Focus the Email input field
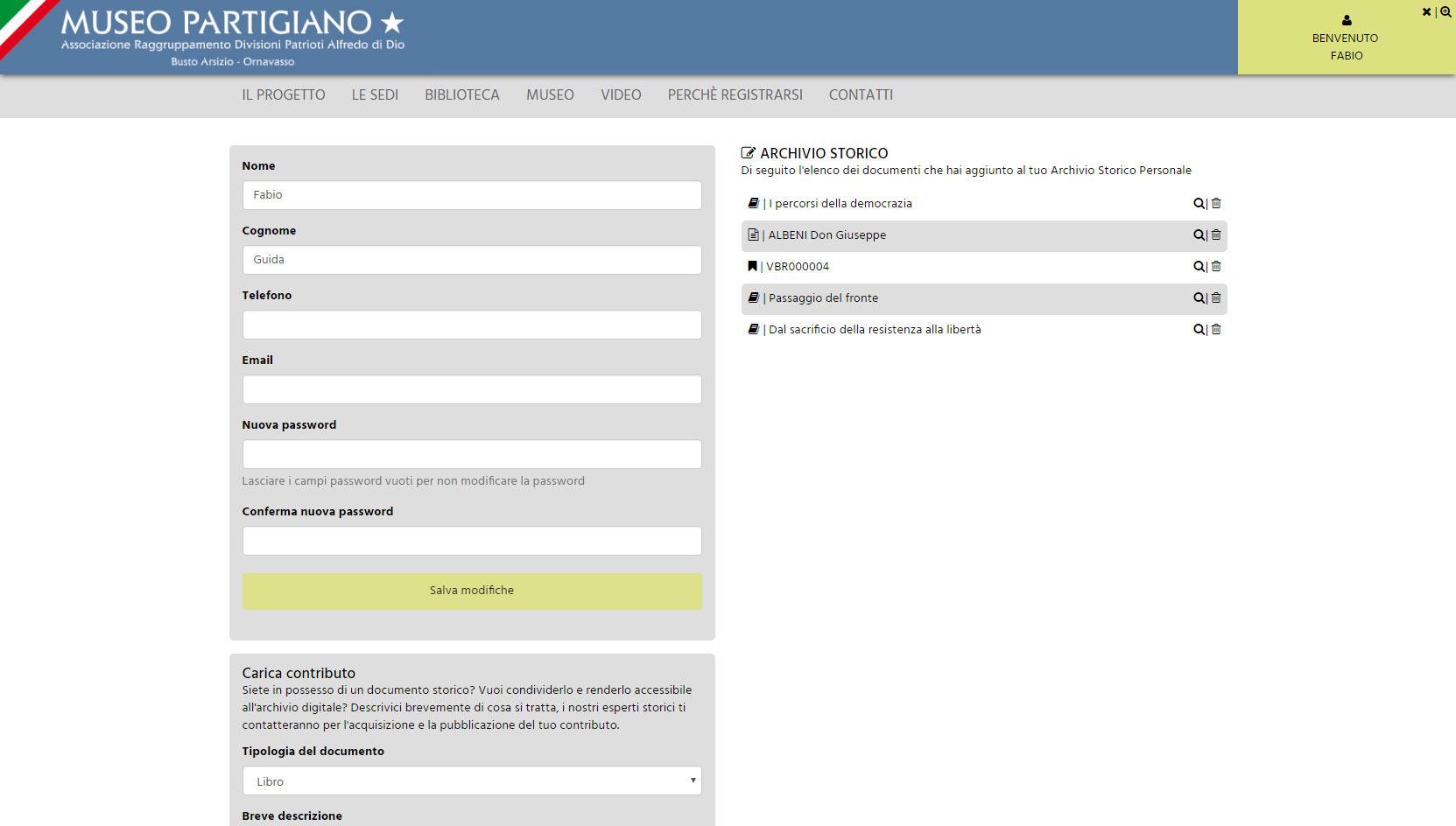1456x826 pixels. click(472, 389)
